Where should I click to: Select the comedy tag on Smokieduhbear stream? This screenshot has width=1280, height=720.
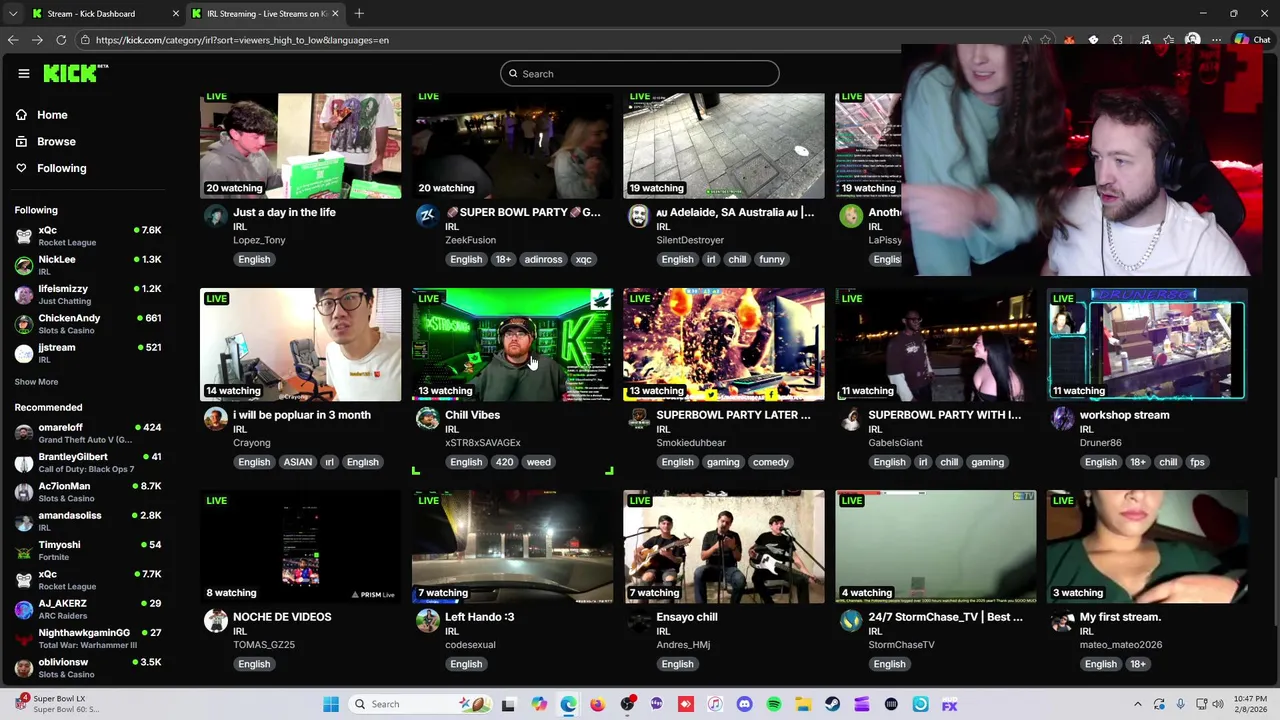tap(770, 462)
